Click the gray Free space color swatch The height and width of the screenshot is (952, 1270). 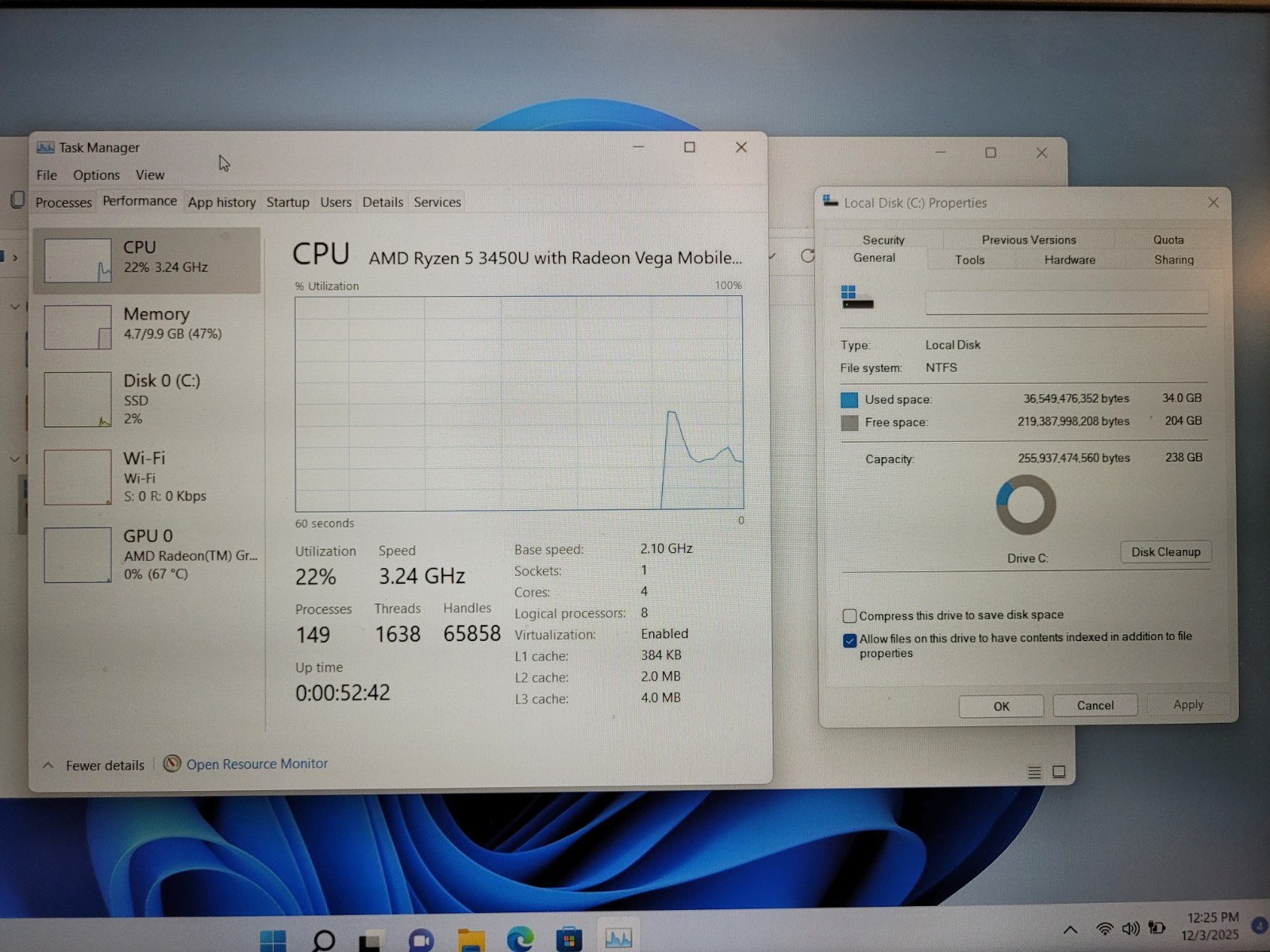click(x=849, y=423)
